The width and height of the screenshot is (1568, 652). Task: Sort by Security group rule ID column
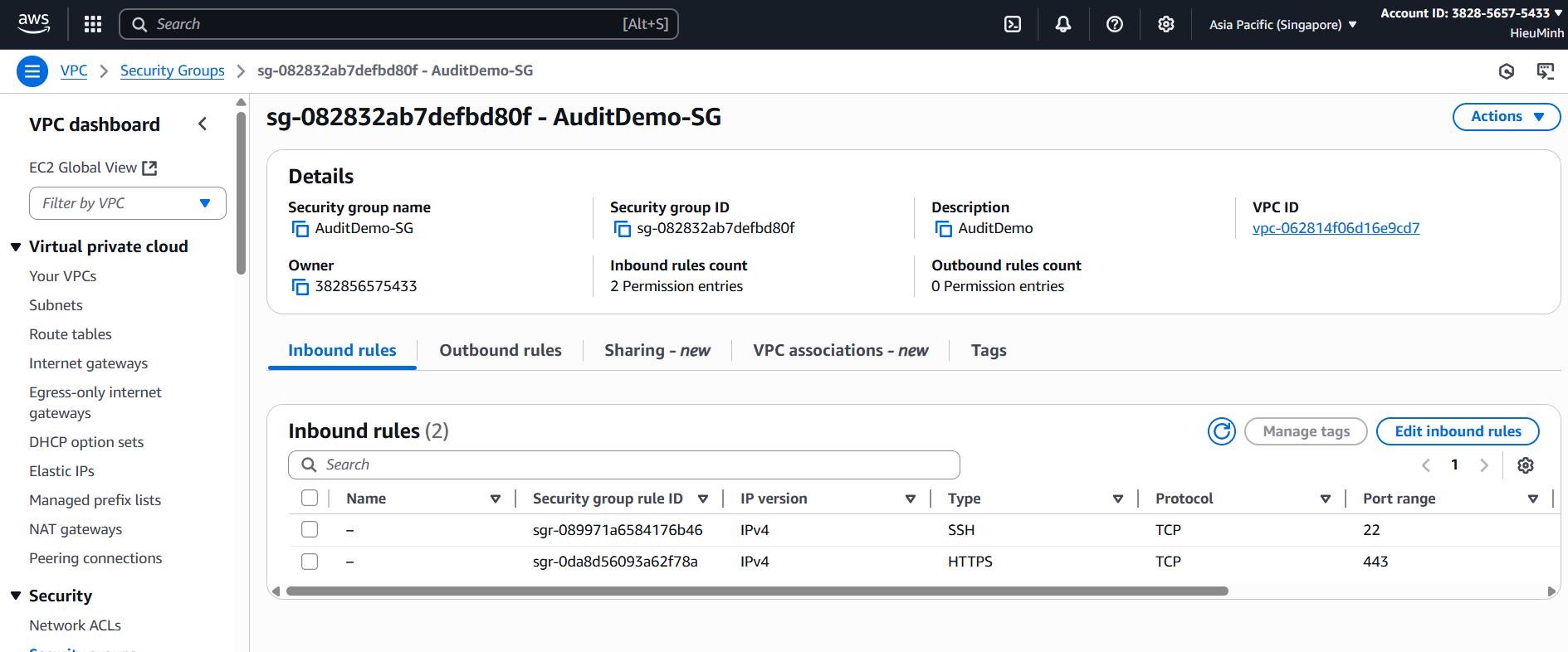pyautogui.click(x=703, y=499)
